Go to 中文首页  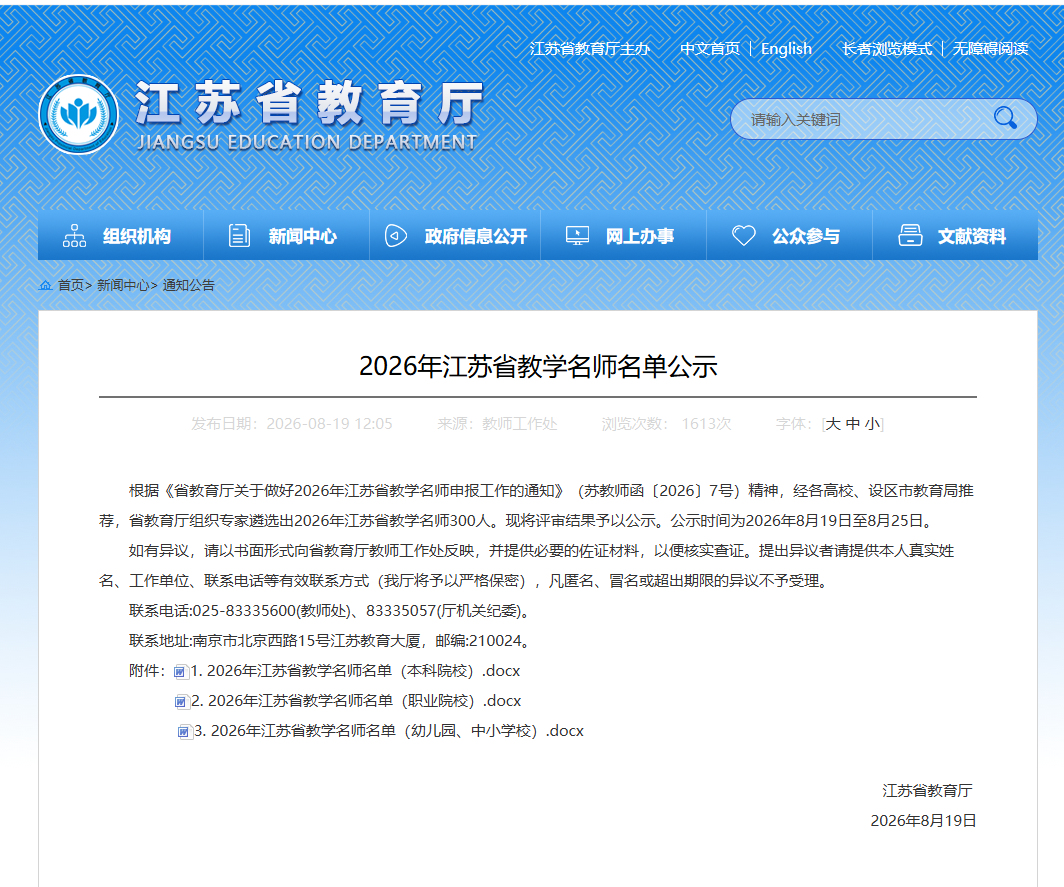710,49
